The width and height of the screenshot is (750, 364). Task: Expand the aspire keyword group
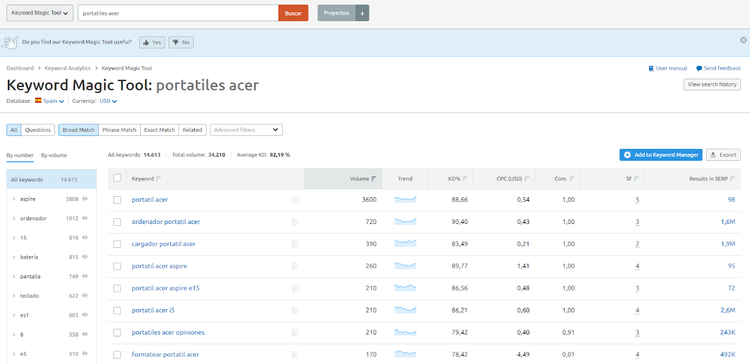pos(14,199)
